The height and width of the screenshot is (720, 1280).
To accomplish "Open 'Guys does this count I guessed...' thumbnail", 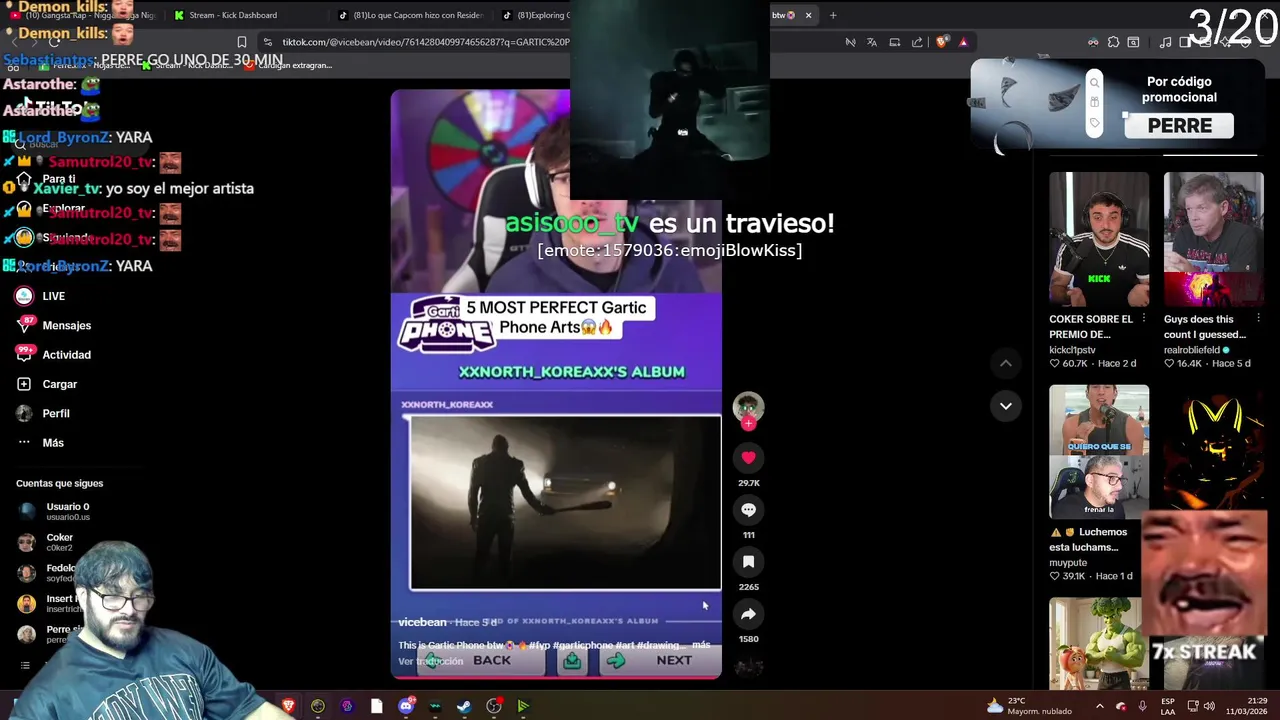I will point(1213,239).
